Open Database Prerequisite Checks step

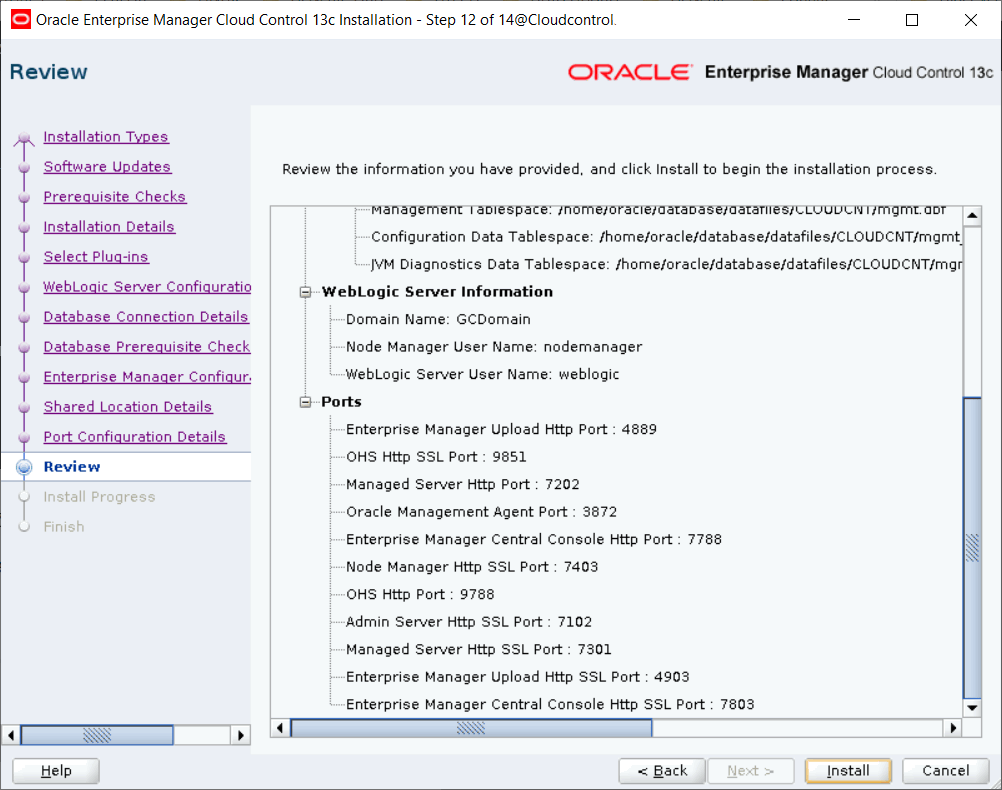click(147, 347)
